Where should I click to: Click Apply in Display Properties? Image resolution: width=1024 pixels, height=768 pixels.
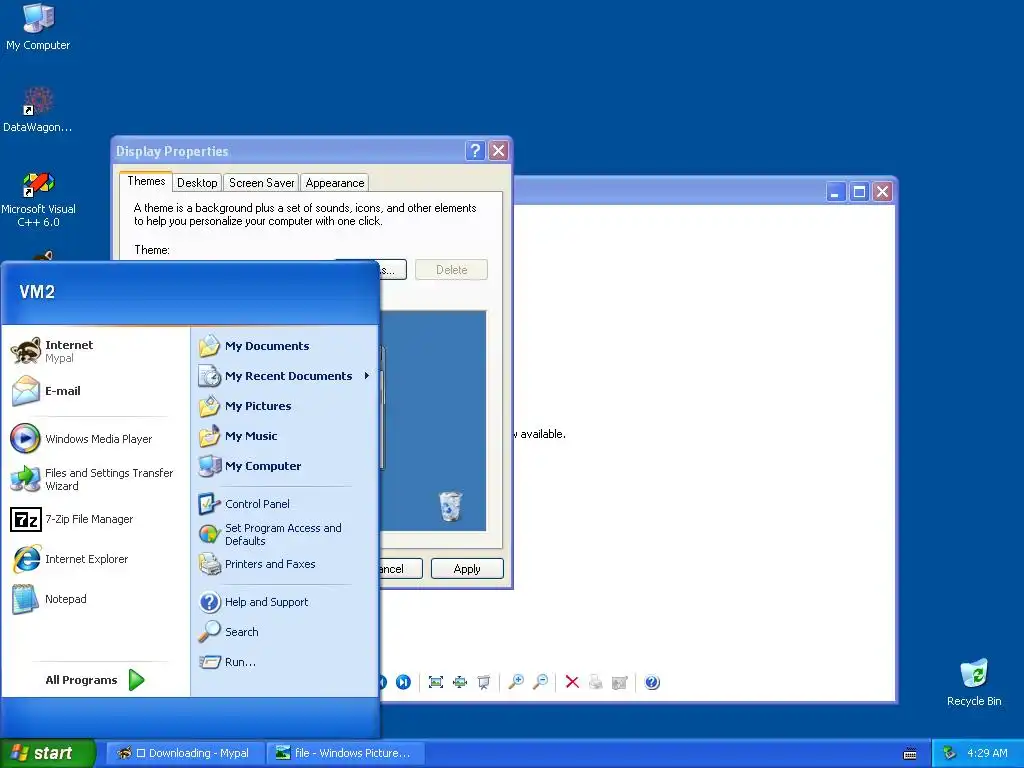(467, 569)
